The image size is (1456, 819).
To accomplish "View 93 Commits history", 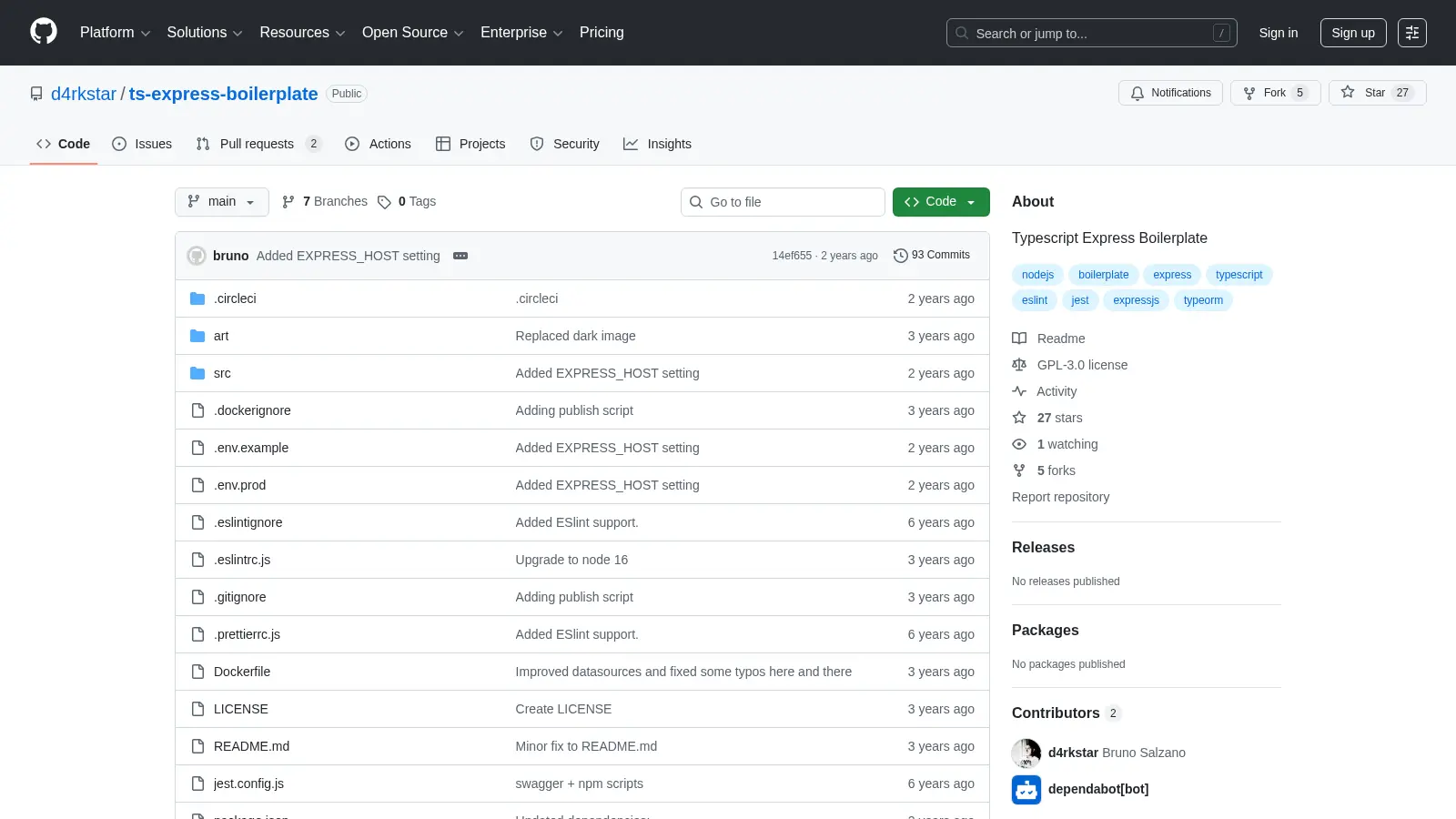I will (x=932, y=255).
